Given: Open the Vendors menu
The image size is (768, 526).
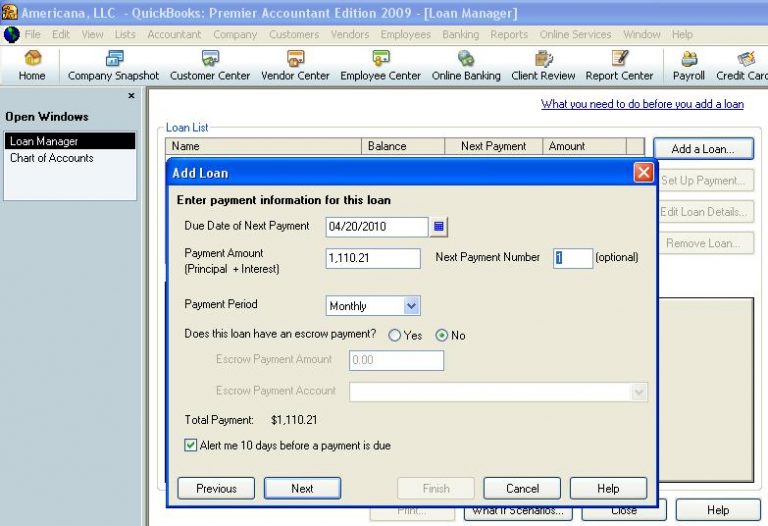Looking at the screenshot, I should pos(350,34).
